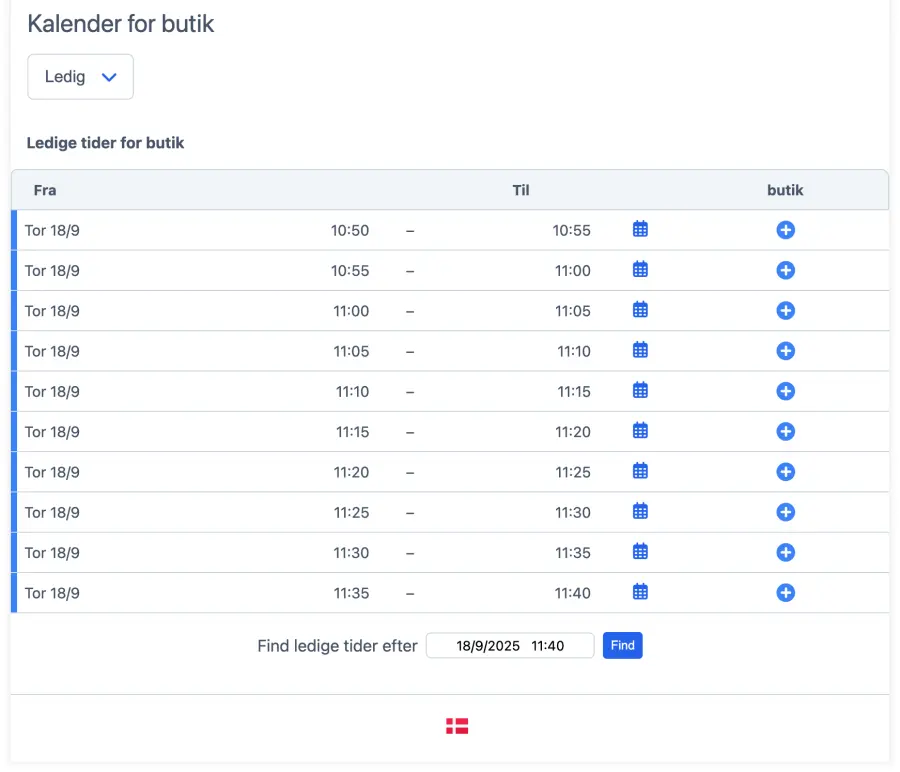This screenshot has width=900, height=772.
Task: Click the calendar icon for the 11:25 slot
Action: point(640,512)
